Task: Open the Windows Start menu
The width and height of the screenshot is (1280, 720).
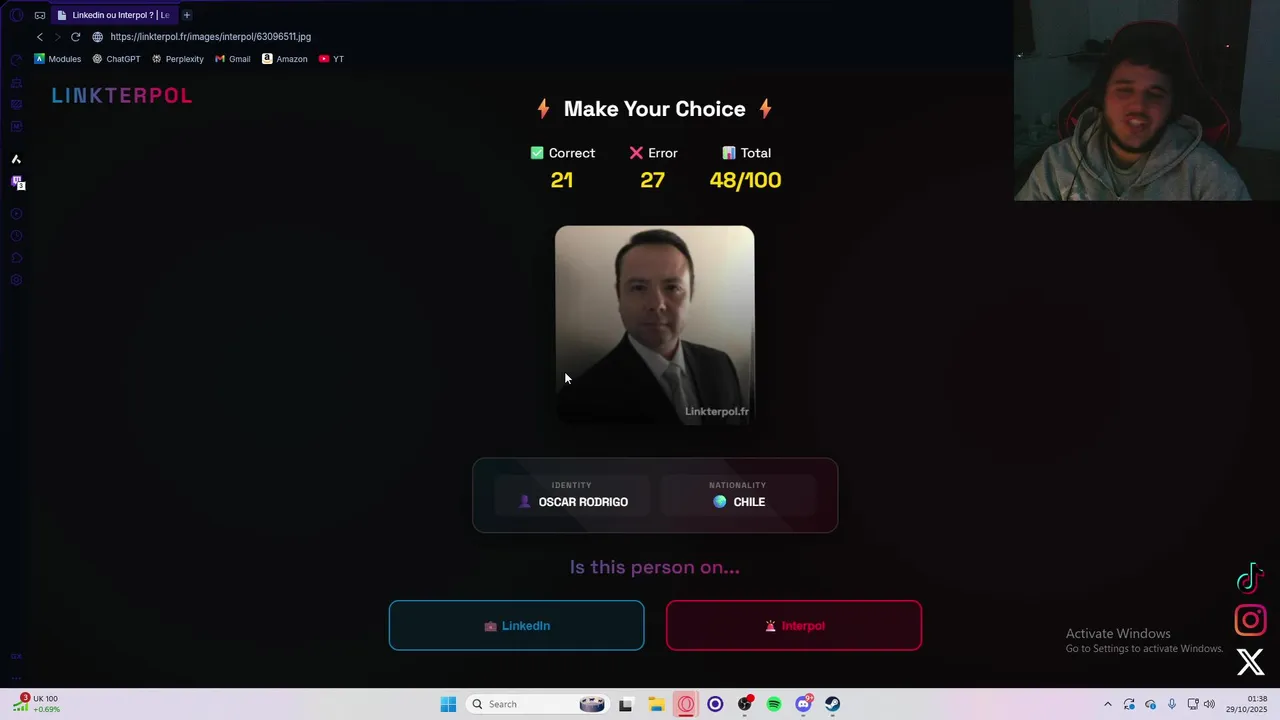Action: (448, 704)
